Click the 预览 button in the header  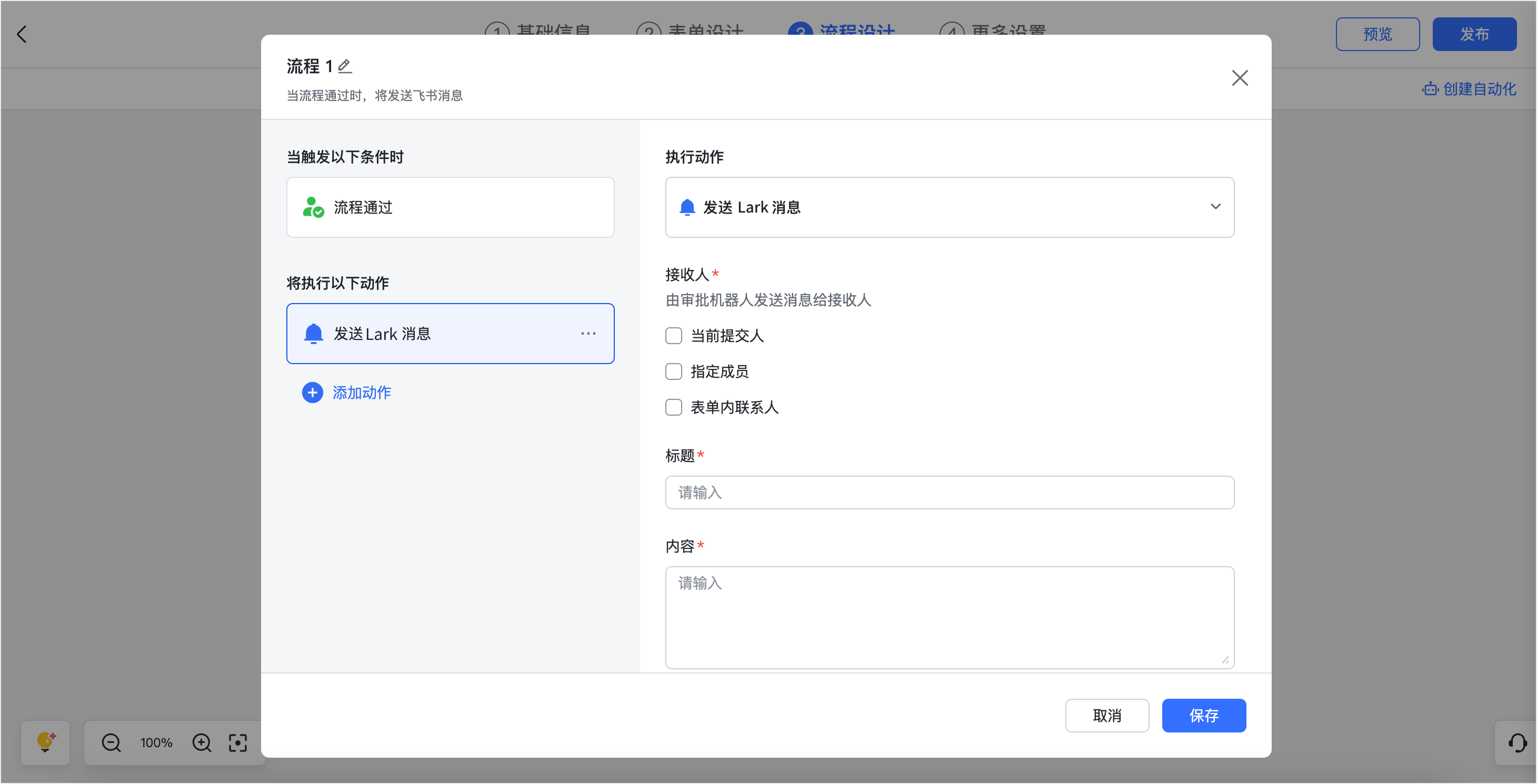(x=1377, y=34)
